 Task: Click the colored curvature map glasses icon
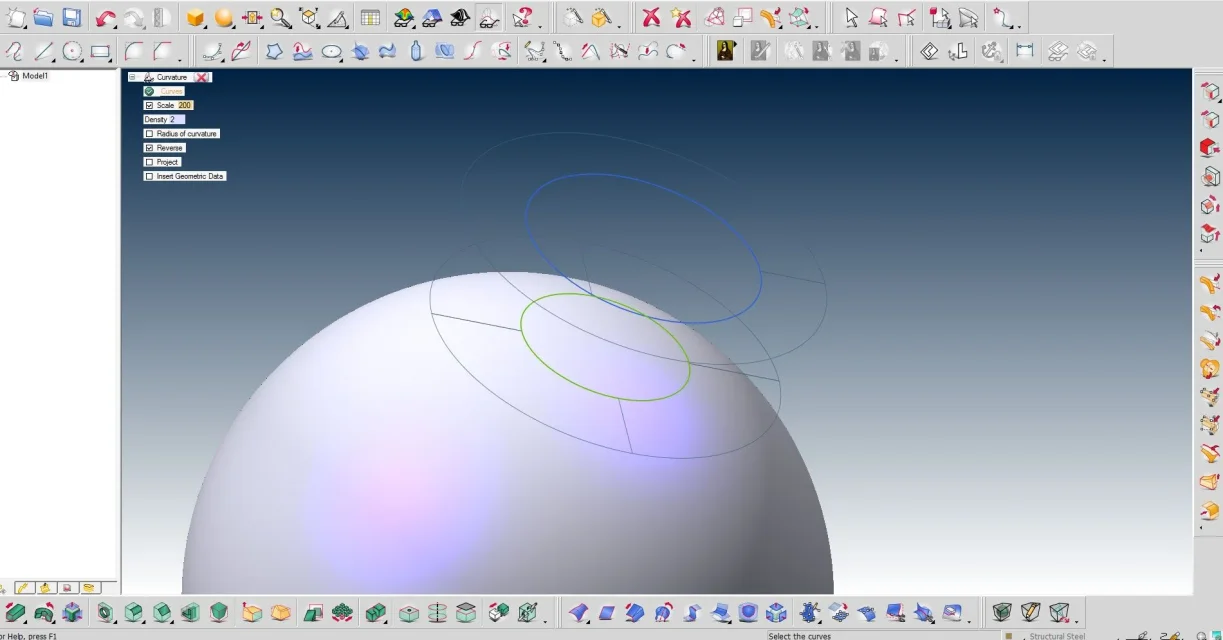click(403, 18)
